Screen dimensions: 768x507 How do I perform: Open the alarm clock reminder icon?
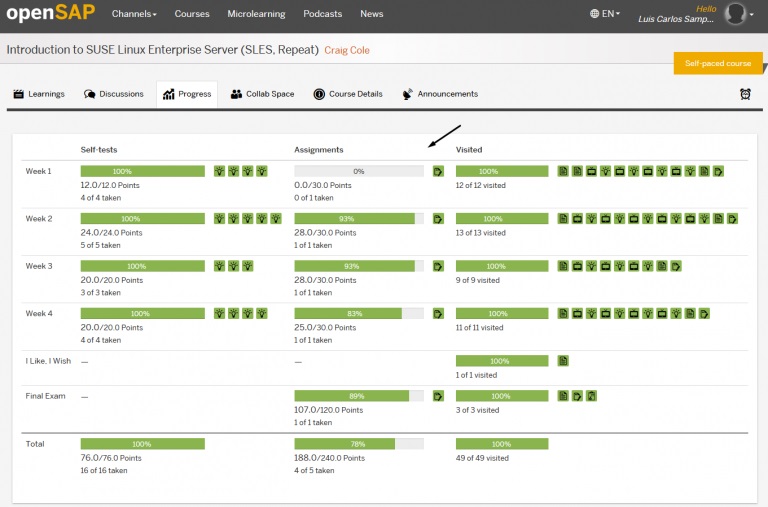point(745,94)
